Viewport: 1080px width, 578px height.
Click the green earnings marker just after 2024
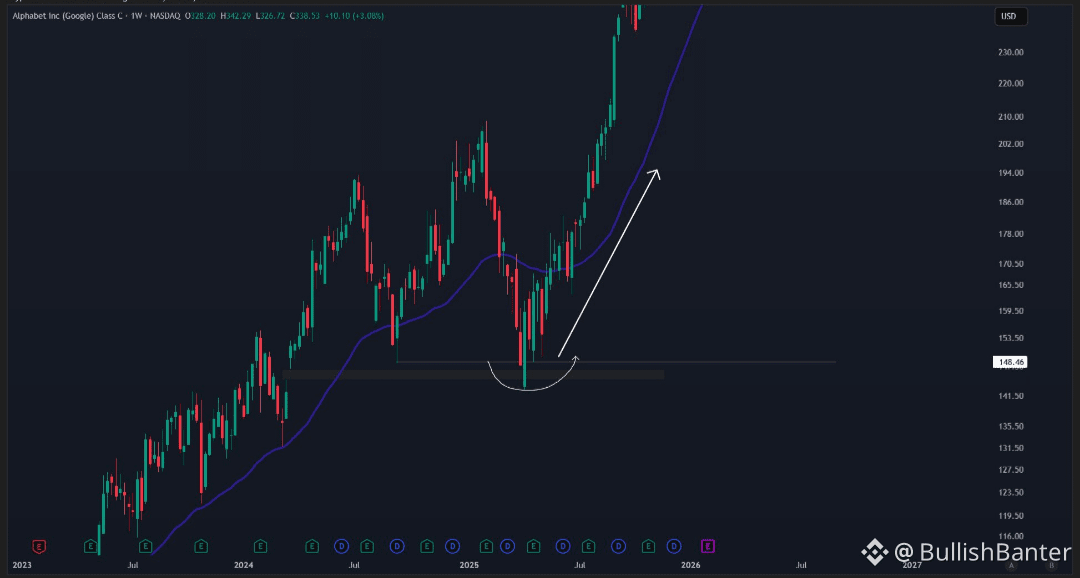pyautogui.click(x=260, y=546)
